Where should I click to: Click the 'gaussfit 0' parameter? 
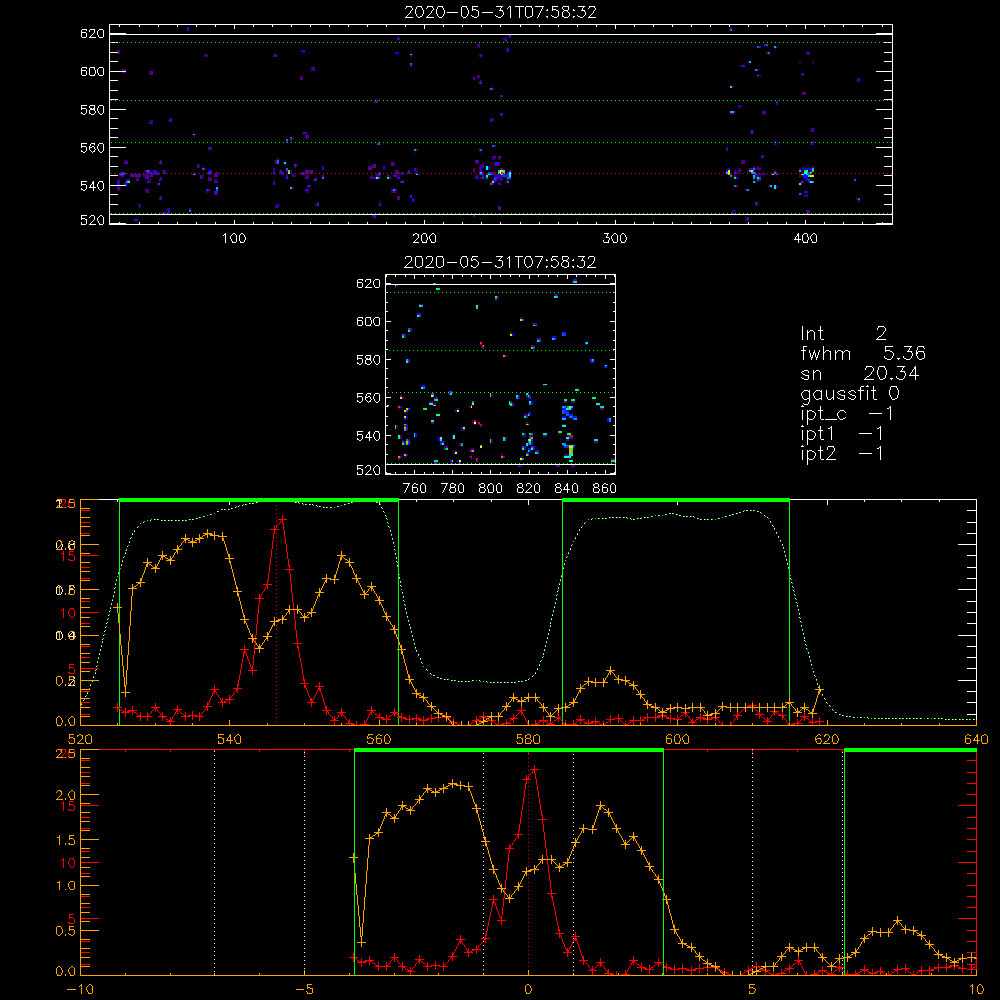850,393
